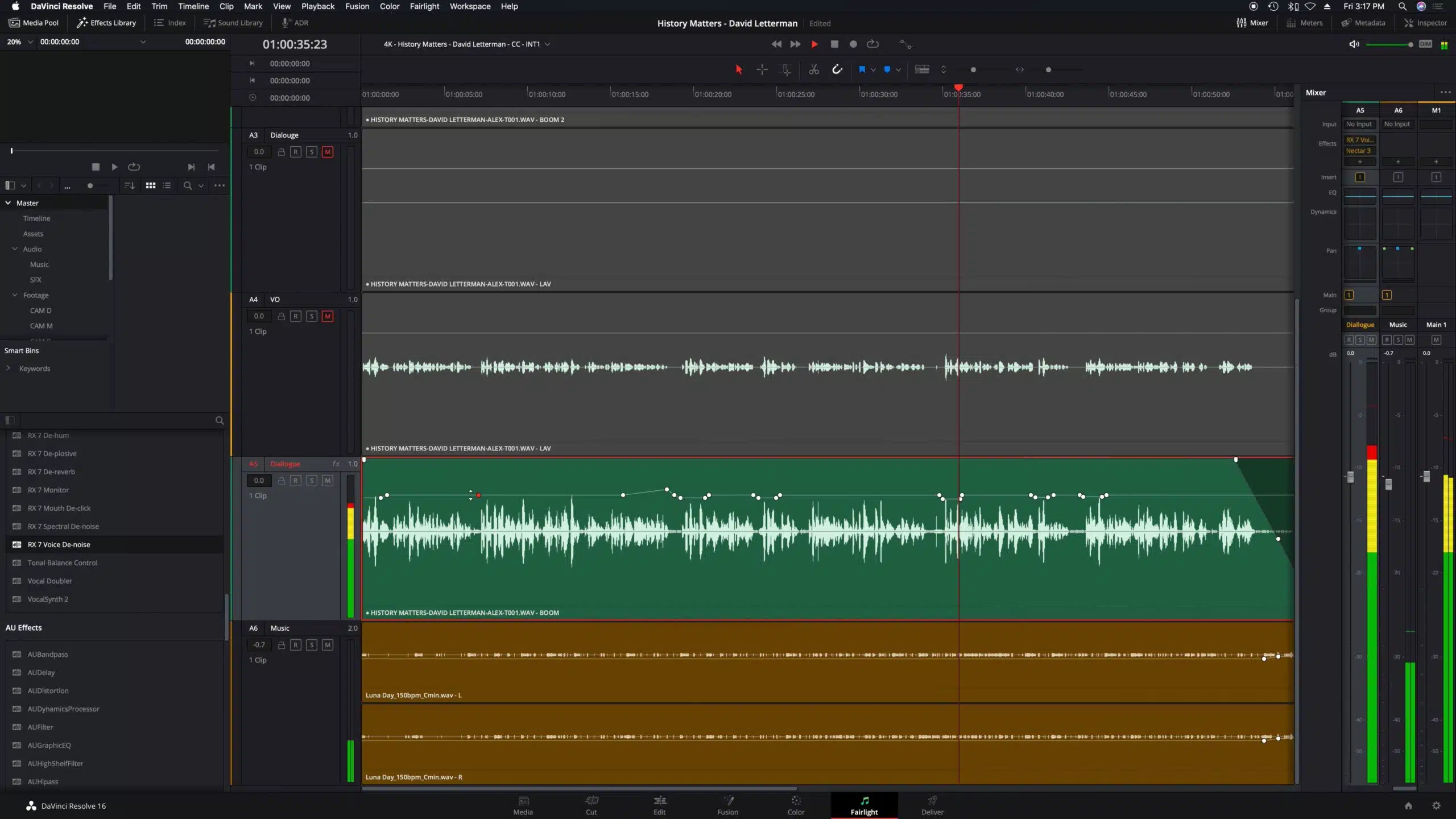
Task: Open the Timeline menu in menu bar
Action: (x=193, y=7)
